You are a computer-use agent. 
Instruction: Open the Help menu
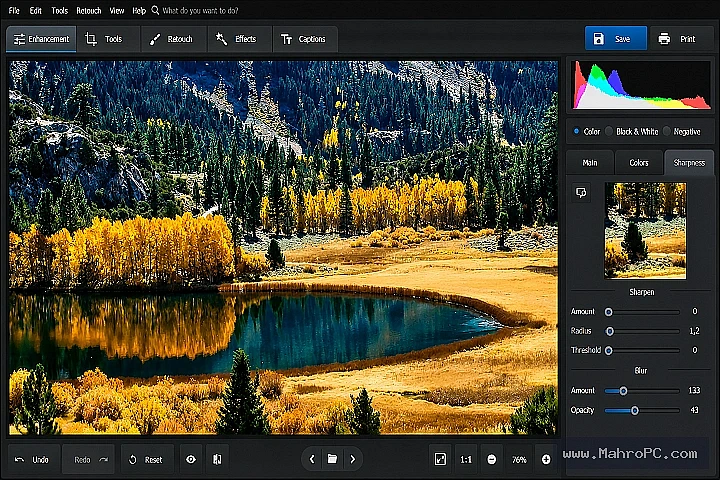point(139,10)
